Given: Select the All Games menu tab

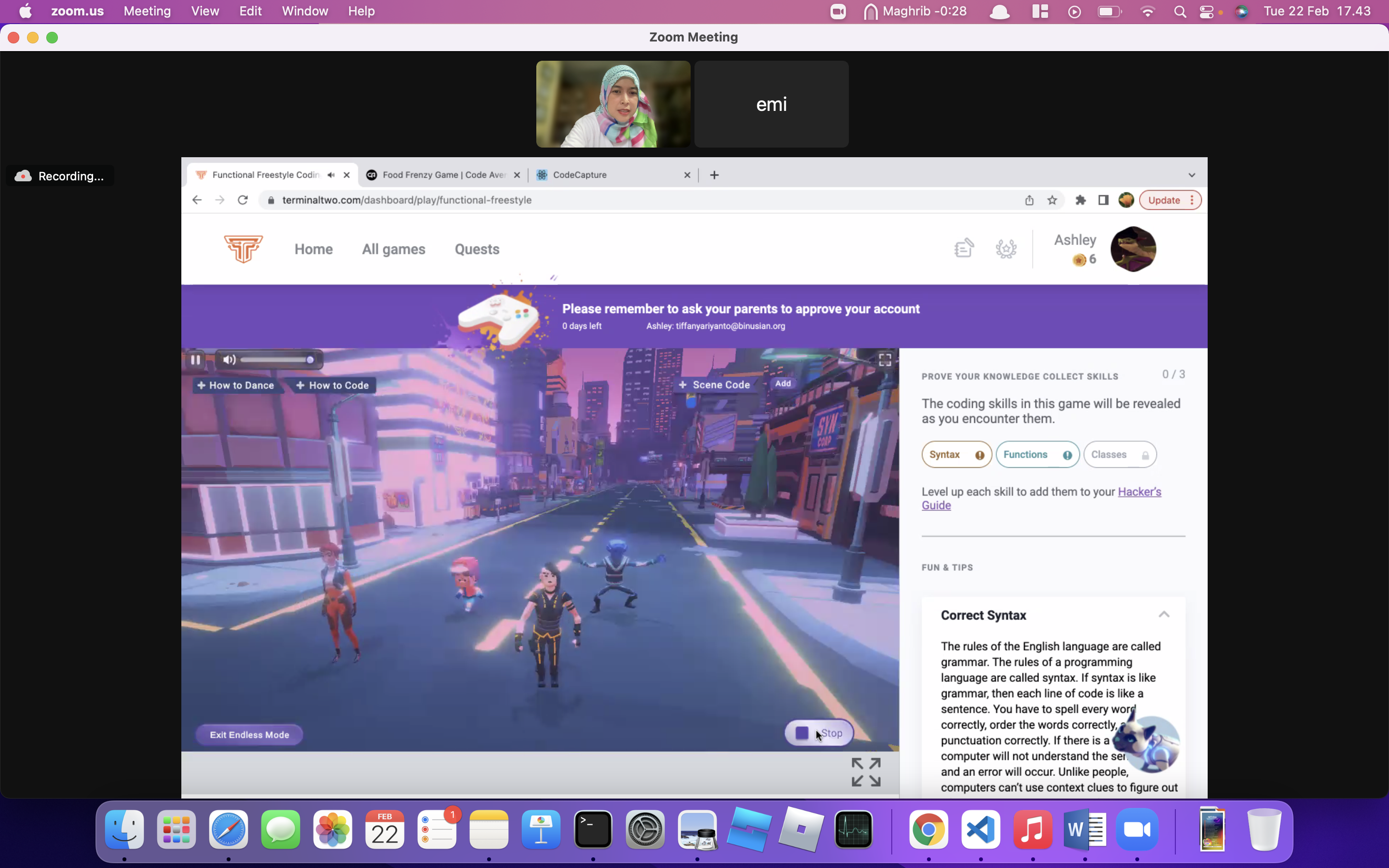Looking at the screenshot, I should click(x=393, y=249).
